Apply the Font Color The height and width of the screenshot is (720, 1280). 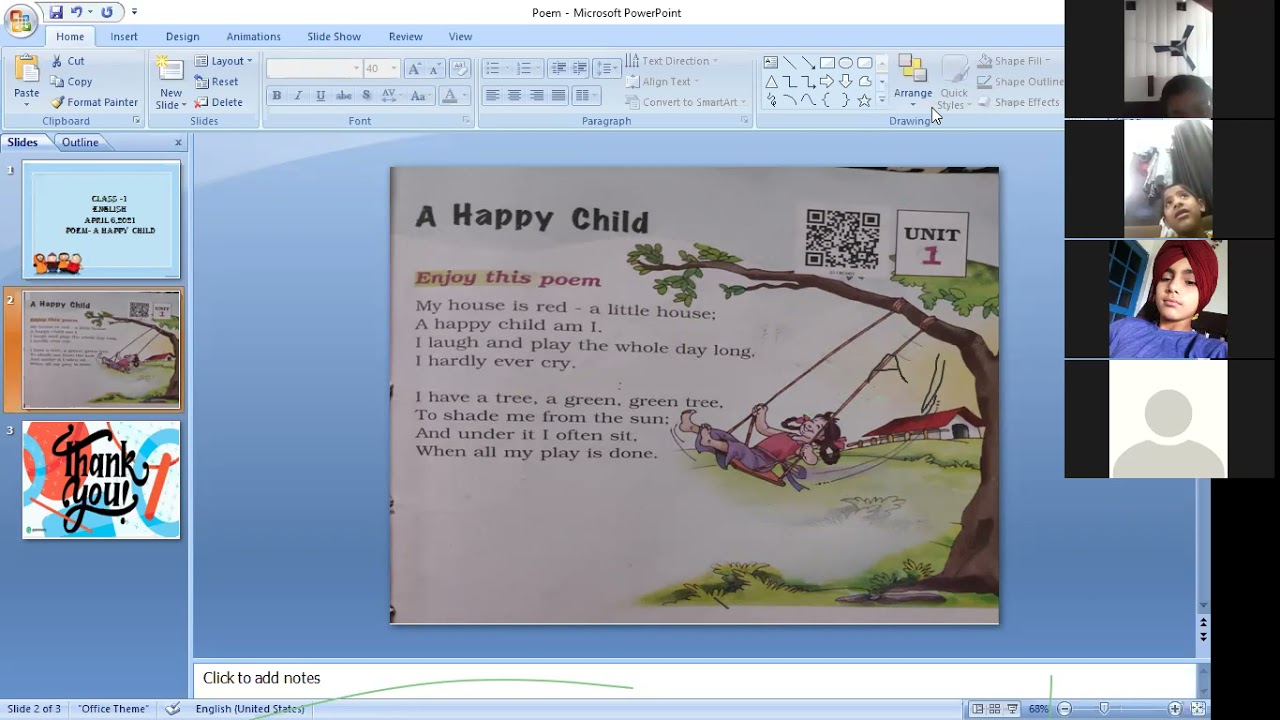point(449,96)
